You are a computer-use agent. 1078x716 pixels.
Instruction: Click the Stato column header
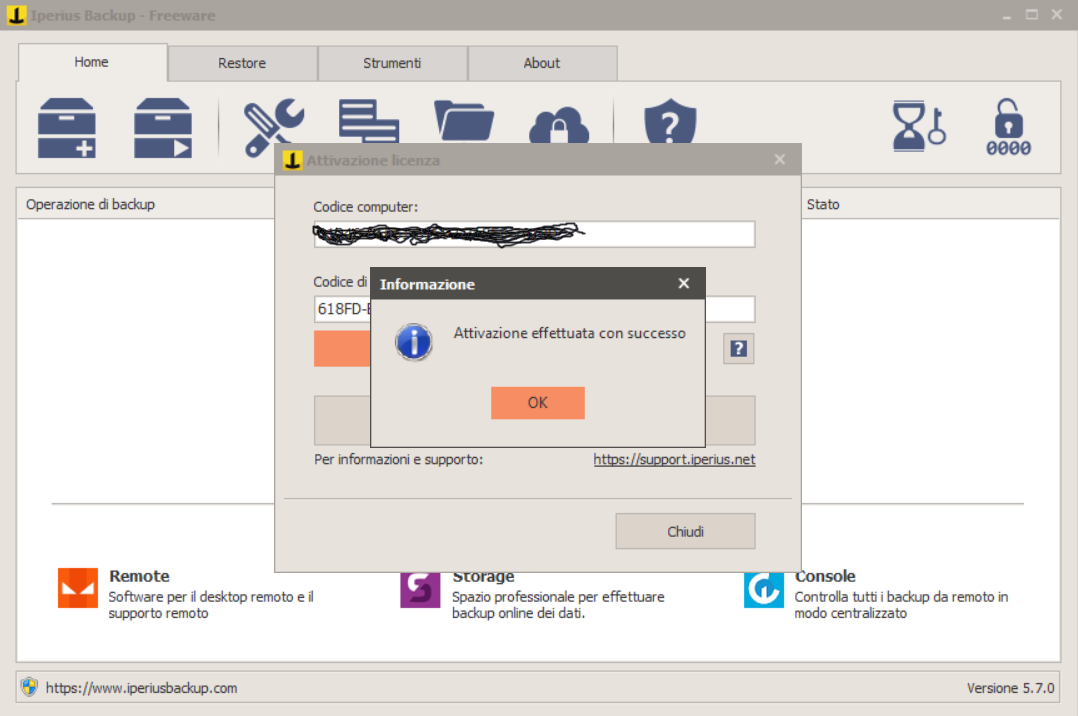[823, 204]
